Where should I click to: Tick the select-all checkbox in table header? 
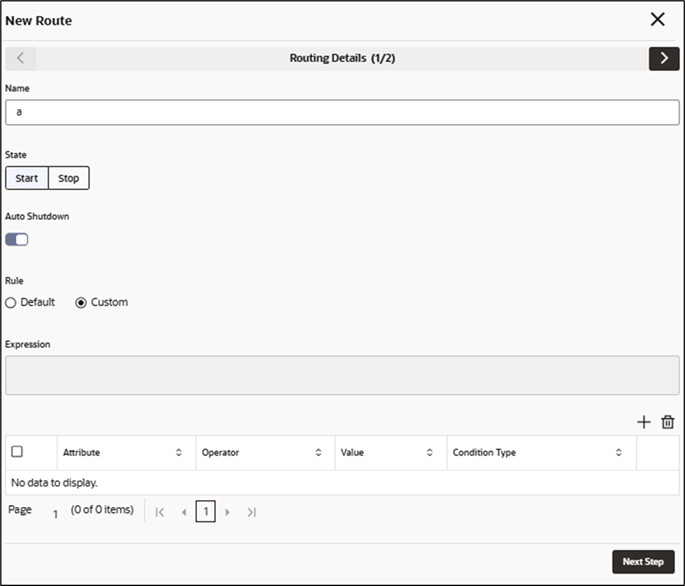click(17, 451)
